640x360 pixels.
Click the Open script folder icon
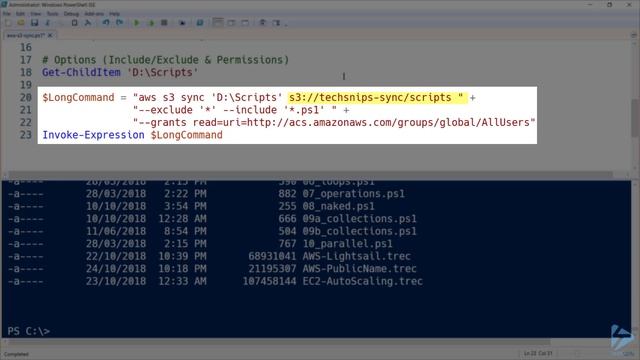(21, 23)
